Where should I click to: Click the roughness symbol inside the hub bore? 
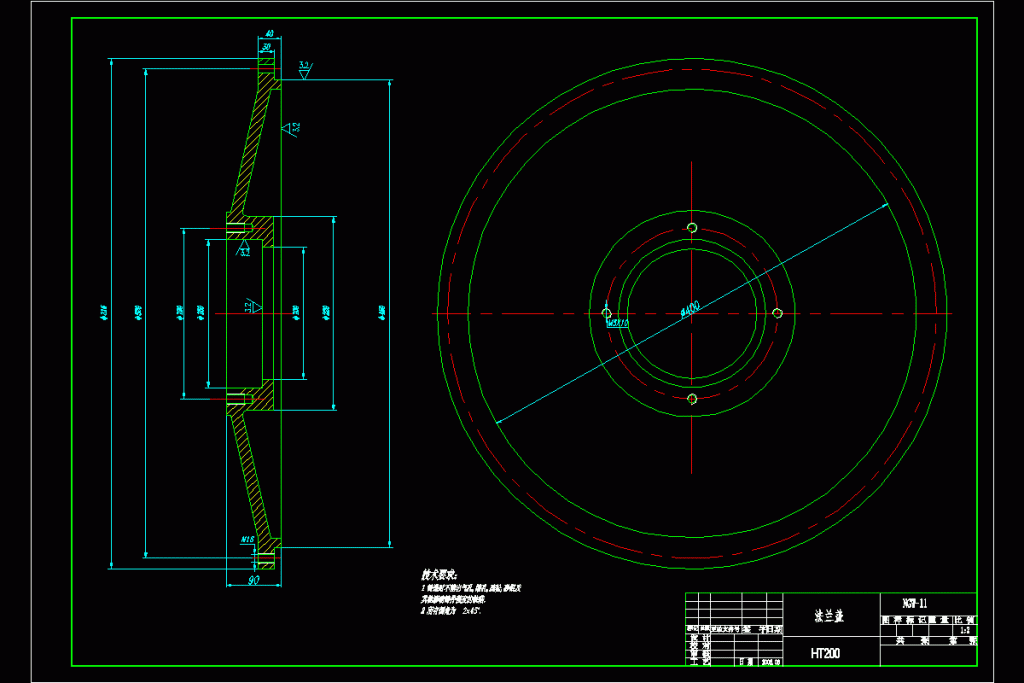253,306
